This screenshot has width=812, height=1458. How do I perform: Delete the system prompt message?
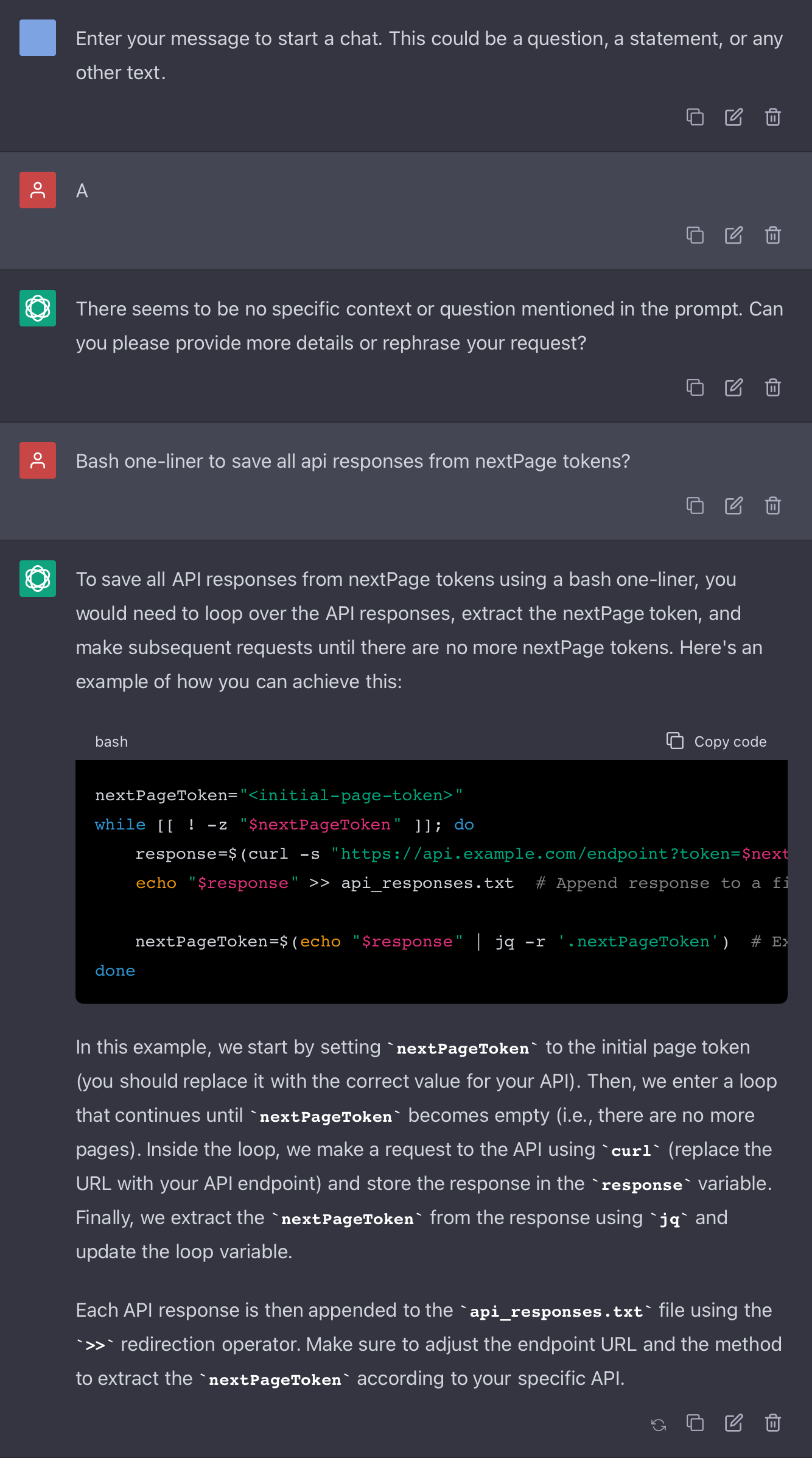(x=772, y=117)
